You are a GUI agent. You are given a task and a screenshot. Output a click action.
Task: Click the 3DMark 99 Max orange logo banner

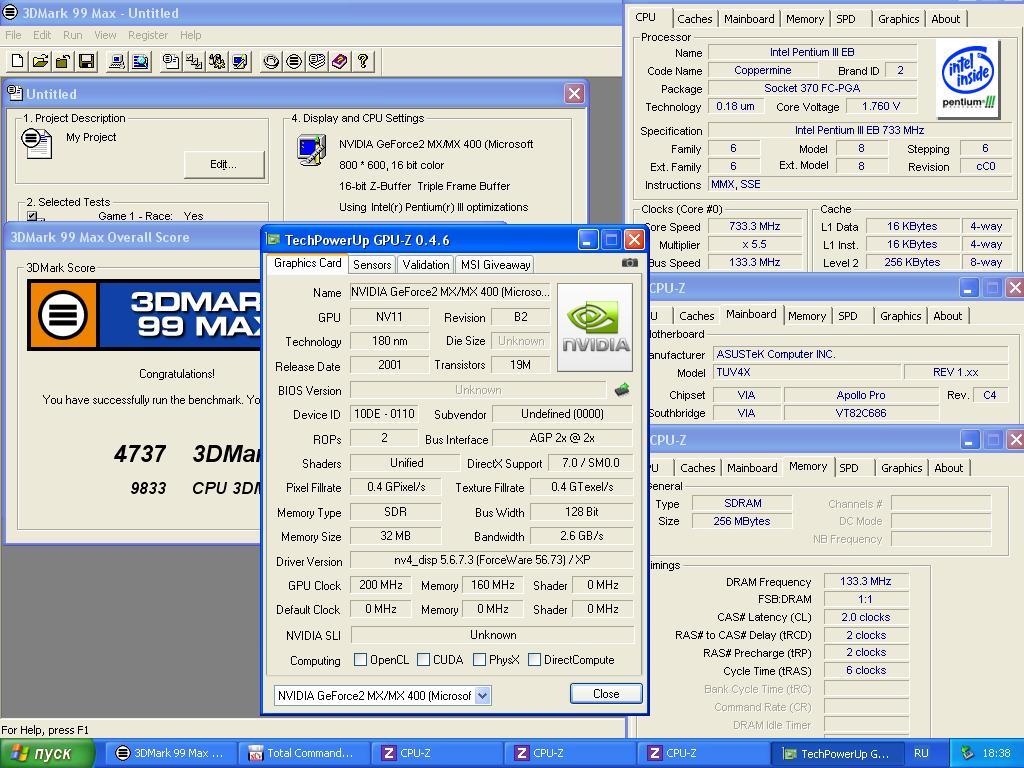144,315
